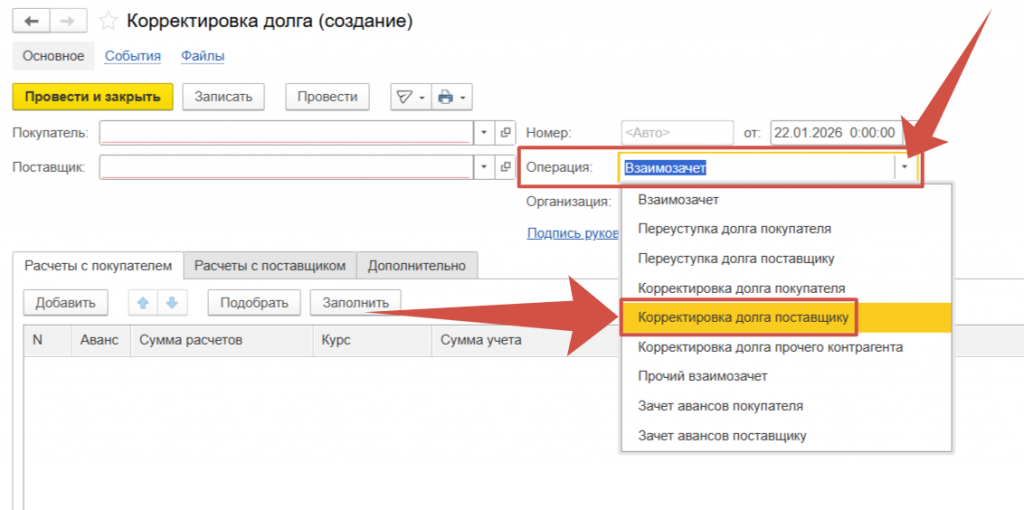Expand the Поставщик dropdown list

484,167
